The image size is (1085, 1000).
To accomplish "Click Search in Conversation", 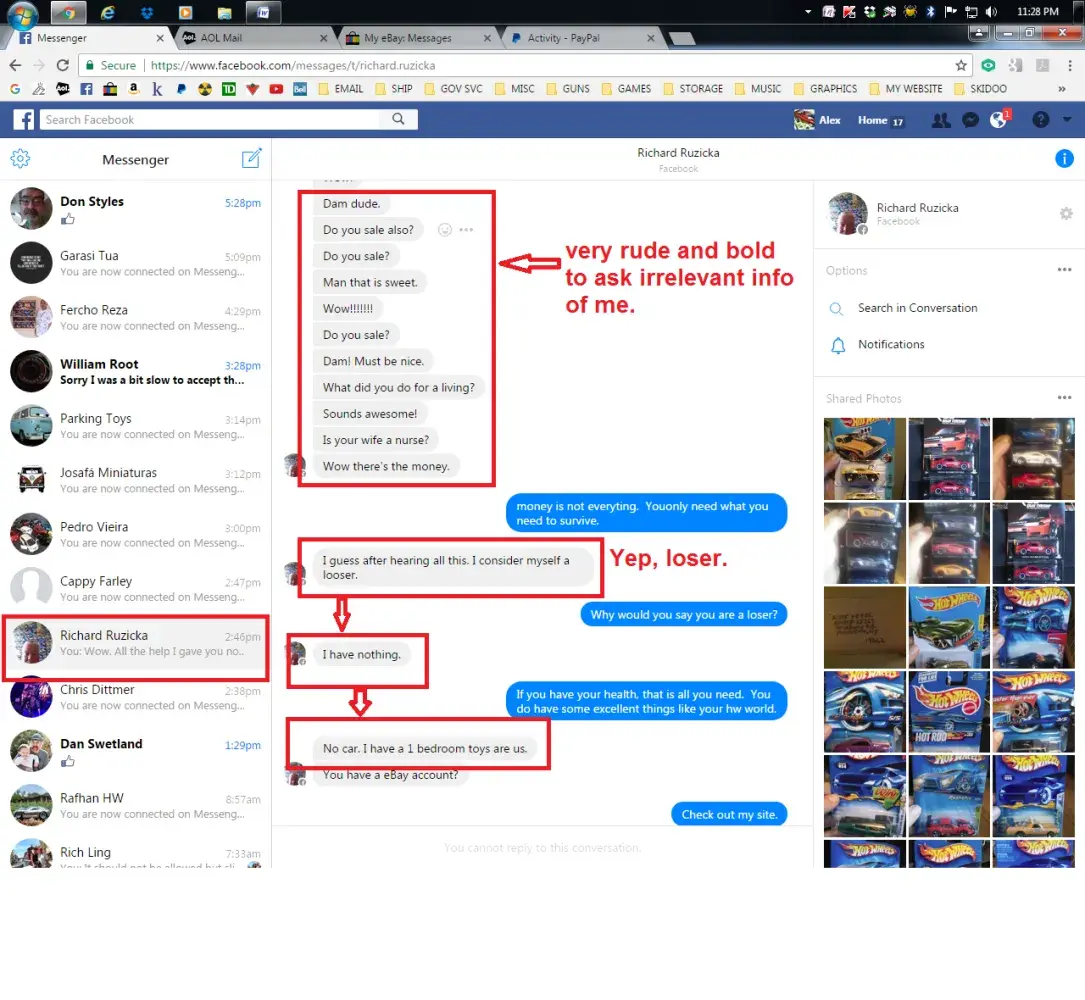I will click(x=917, y=308).
